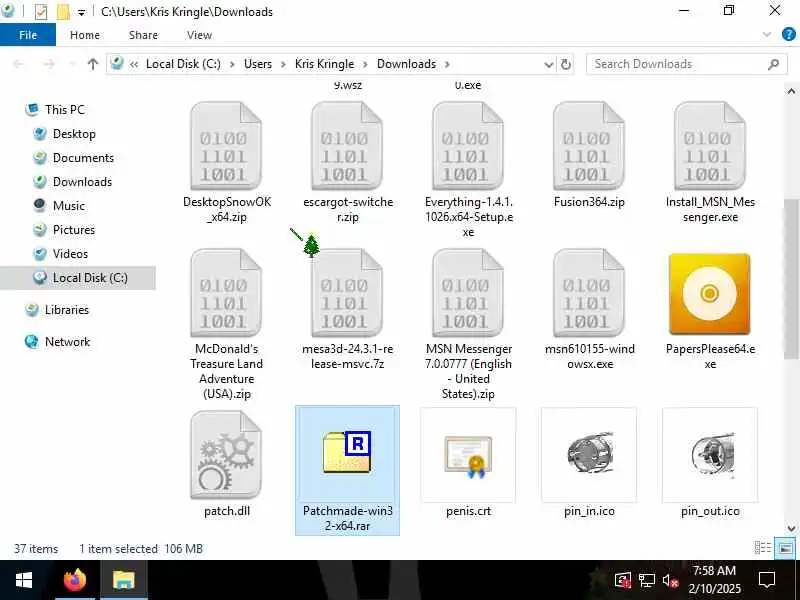Select This PC in navigation pane
Image resolution: width=800 pixels, height=600 pixels.
pyautogui.click(x=65, y=109)
